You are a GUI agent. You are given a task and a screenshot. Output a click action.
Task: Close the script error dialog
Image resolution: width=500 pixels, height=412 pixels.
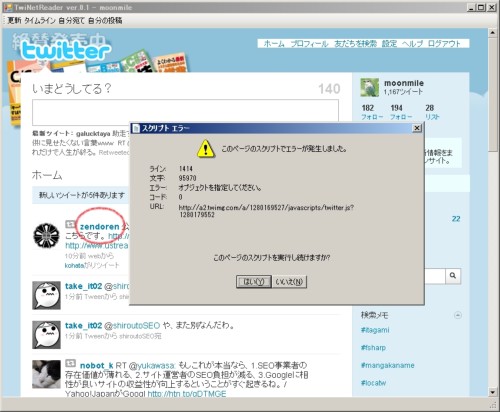coord(417,128)
